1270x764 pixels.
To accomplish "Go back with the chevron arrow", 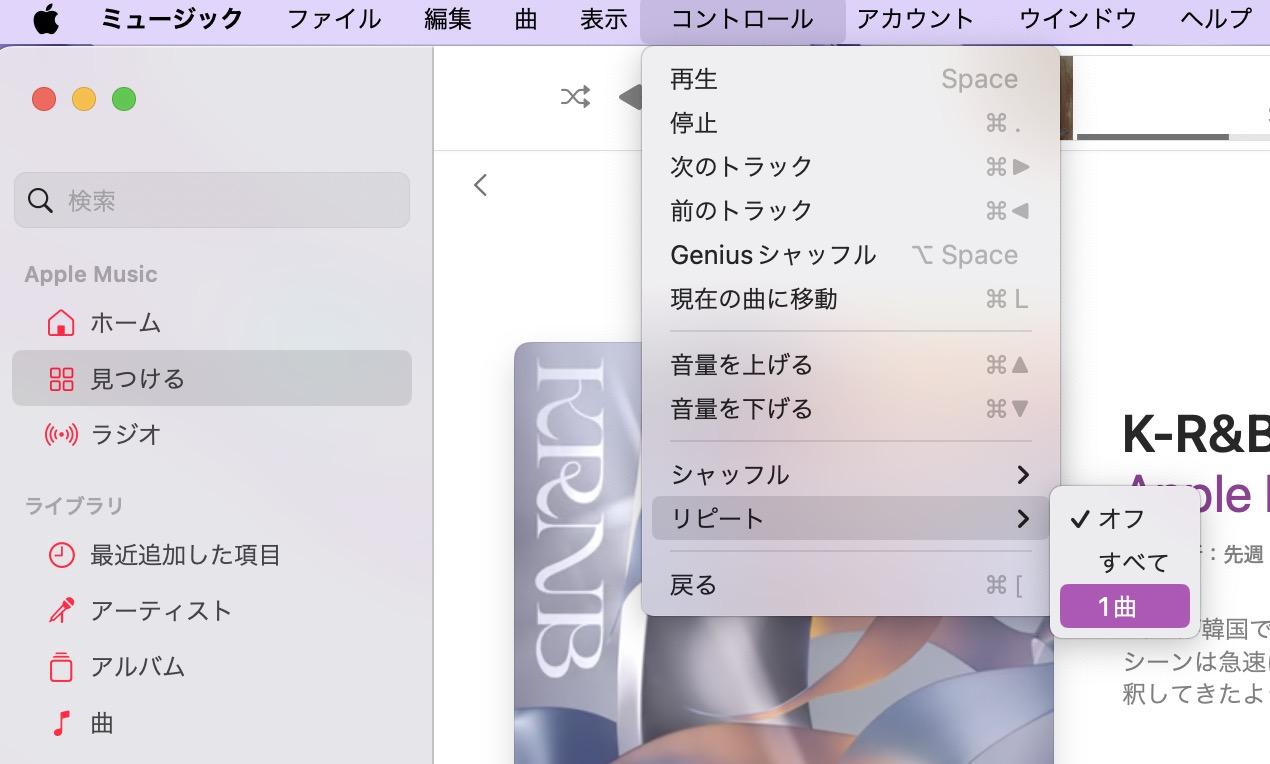I will [481, 185].
